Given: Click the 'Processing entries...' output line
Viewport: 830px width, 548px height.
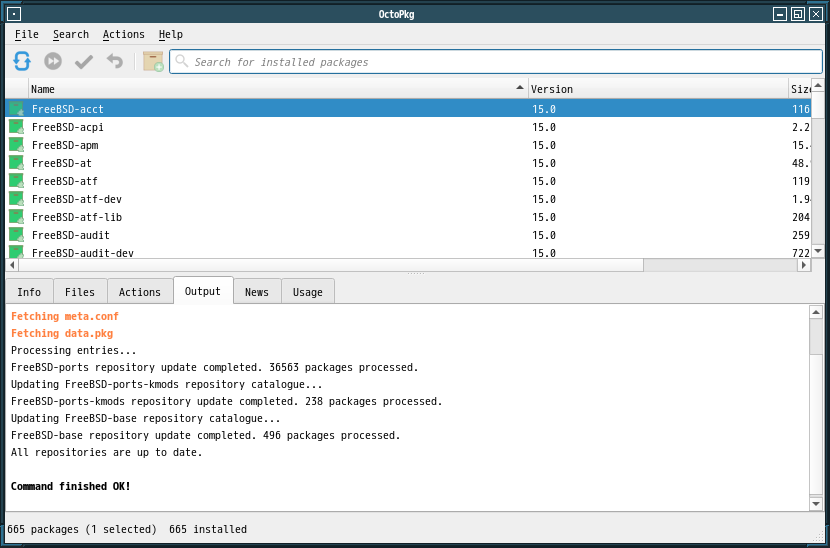Looking at the screenshot, I should (74, 350).
